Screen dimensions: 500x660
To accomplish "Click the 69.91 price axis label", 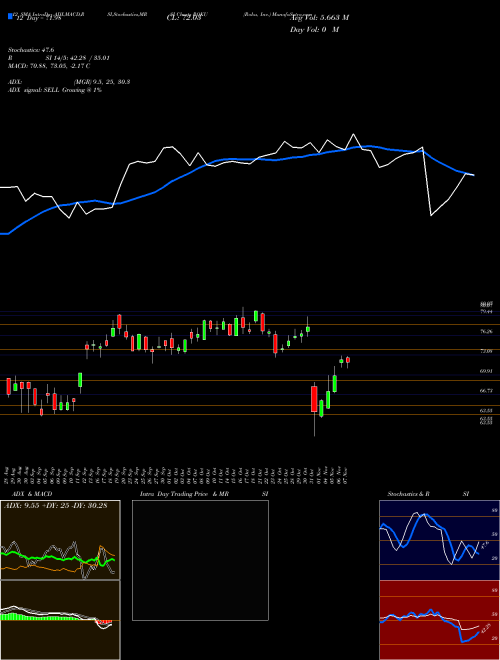I will click(486, 371).
